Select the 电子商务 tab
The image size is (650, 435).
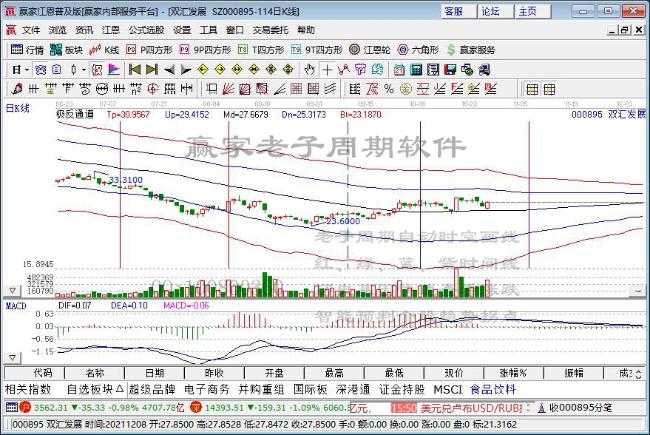(207, 389)
